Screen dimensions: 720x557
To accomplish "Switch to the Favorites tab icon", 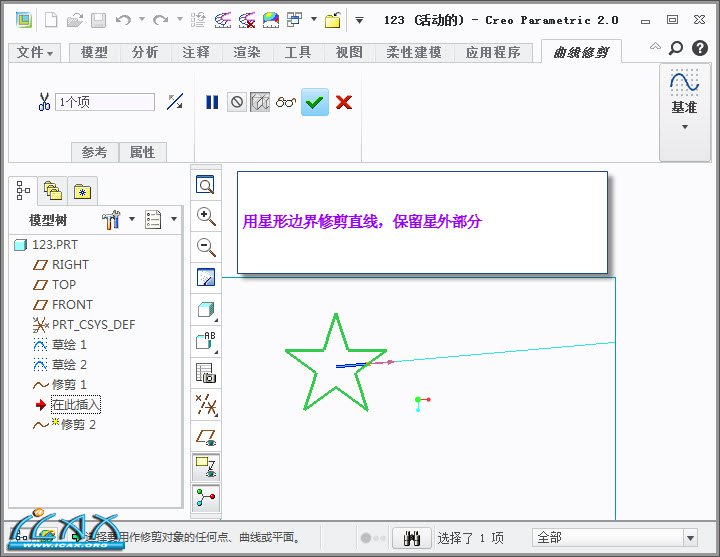I will [x=82, y=191].
